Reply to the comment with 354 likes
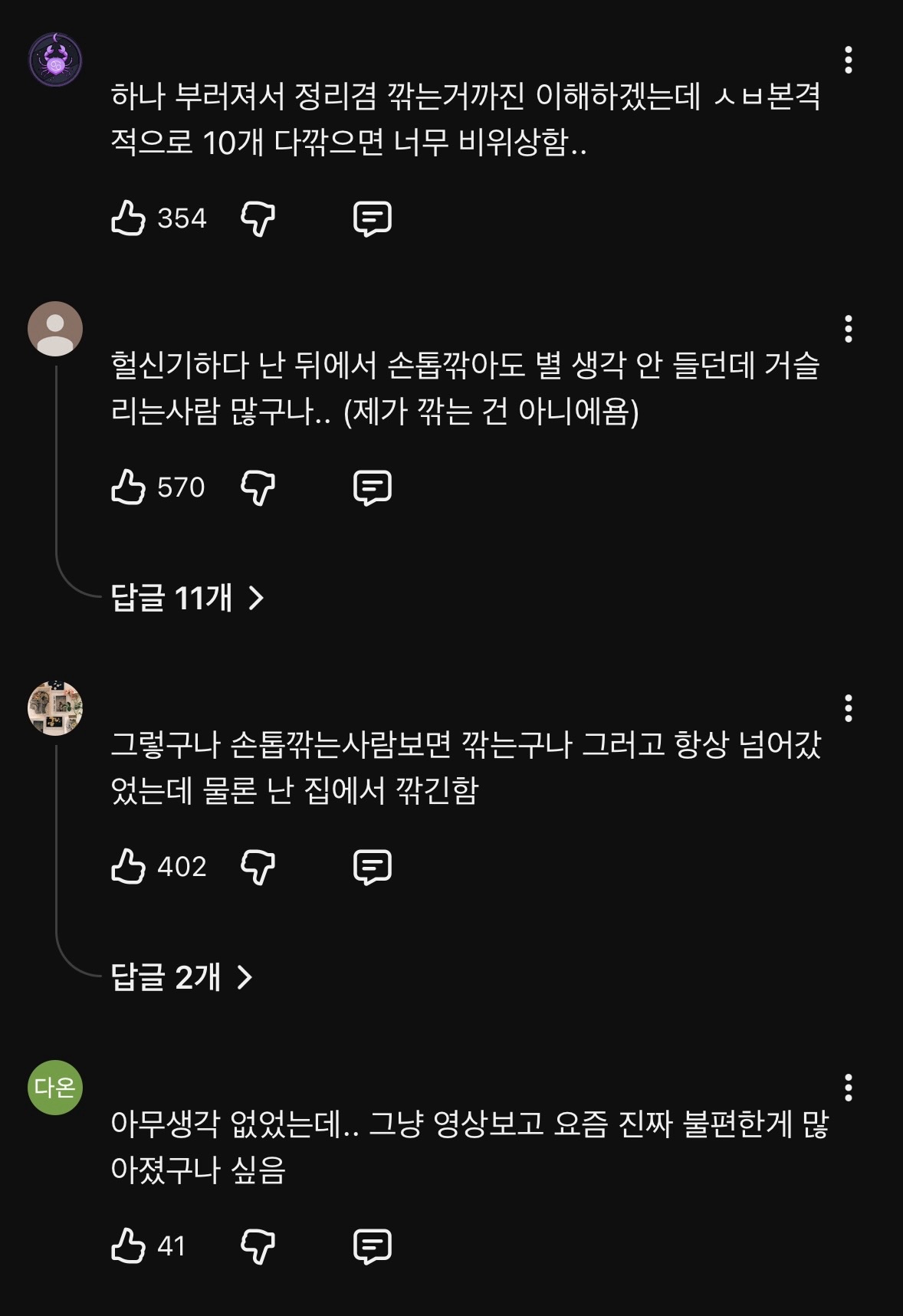This screenshot has height=1316, width=903. [373, 219]
